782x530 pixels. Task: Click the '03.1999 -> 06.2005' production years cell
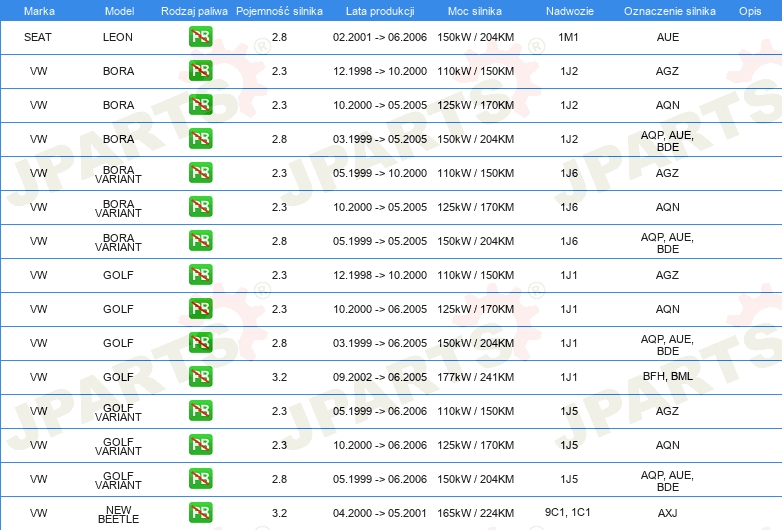point(380,343)
